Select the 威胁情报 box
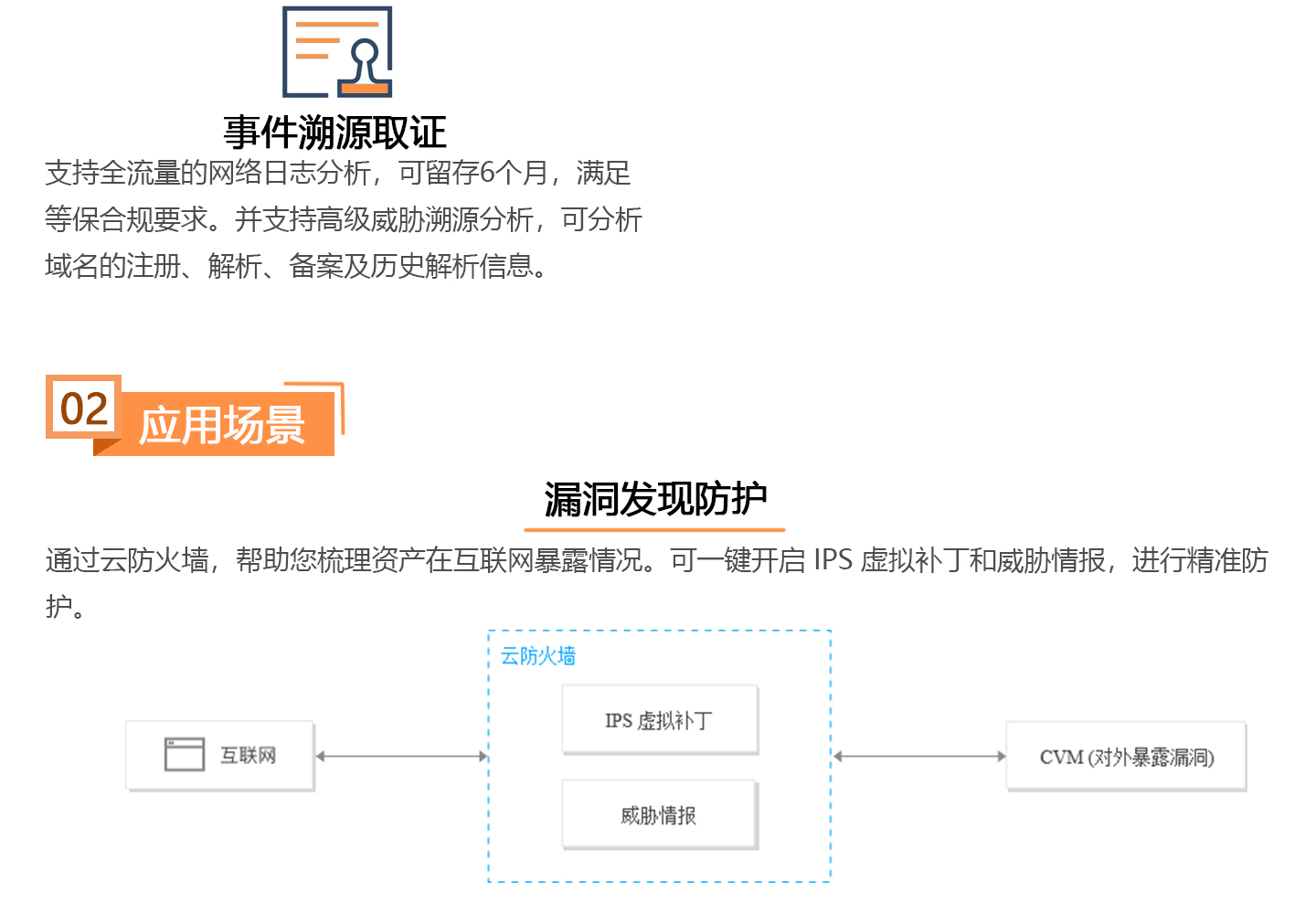 [660, 814]
